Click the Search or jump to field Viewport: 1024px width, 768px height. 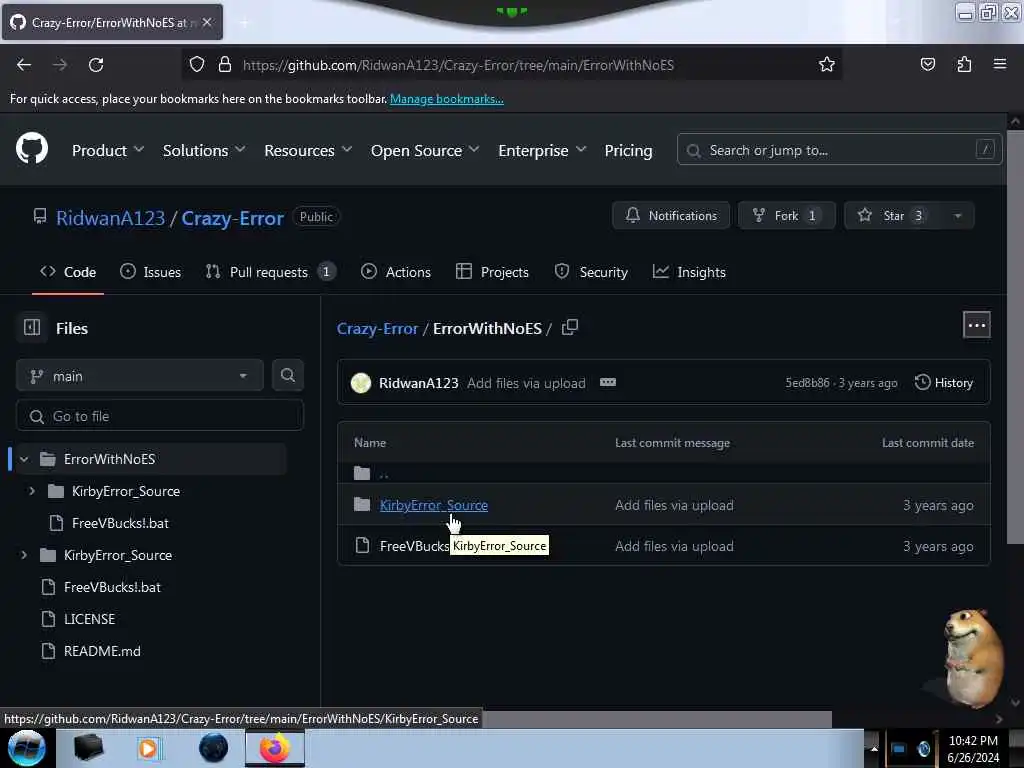pos(839,150)
